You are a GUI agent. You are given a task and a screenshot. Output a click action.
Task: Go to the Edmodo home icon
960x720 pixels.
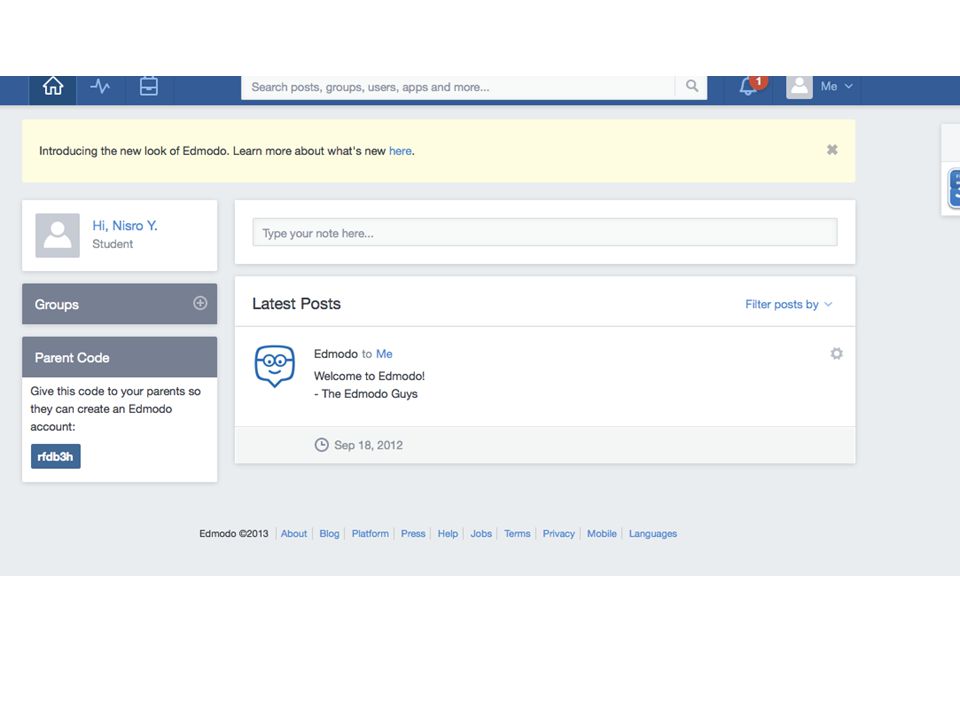point(53,86)
